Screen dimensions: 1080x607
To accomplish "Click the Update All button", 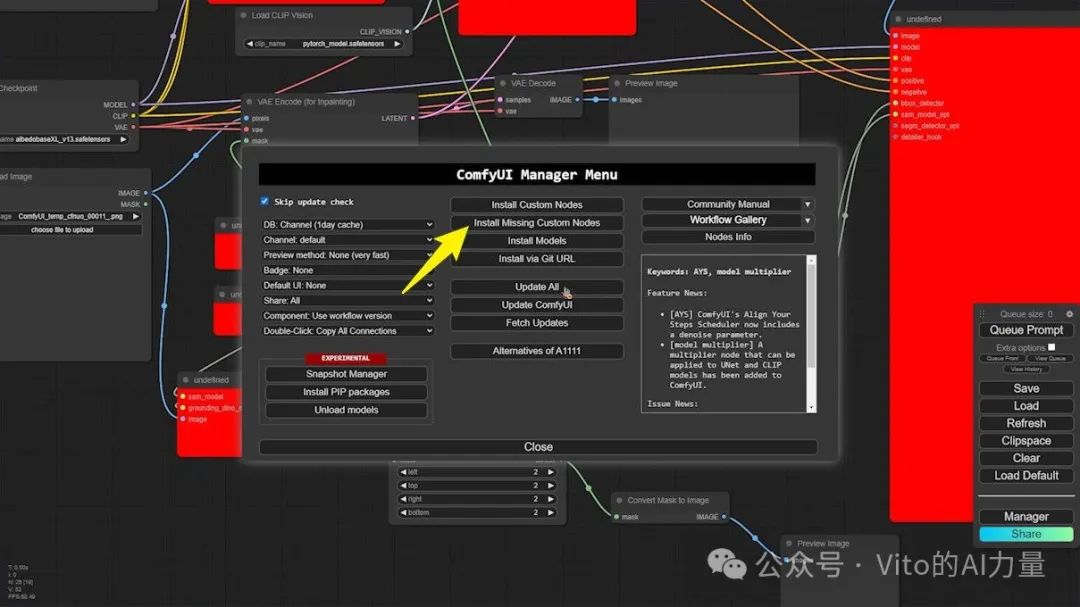I will (537, 287).
